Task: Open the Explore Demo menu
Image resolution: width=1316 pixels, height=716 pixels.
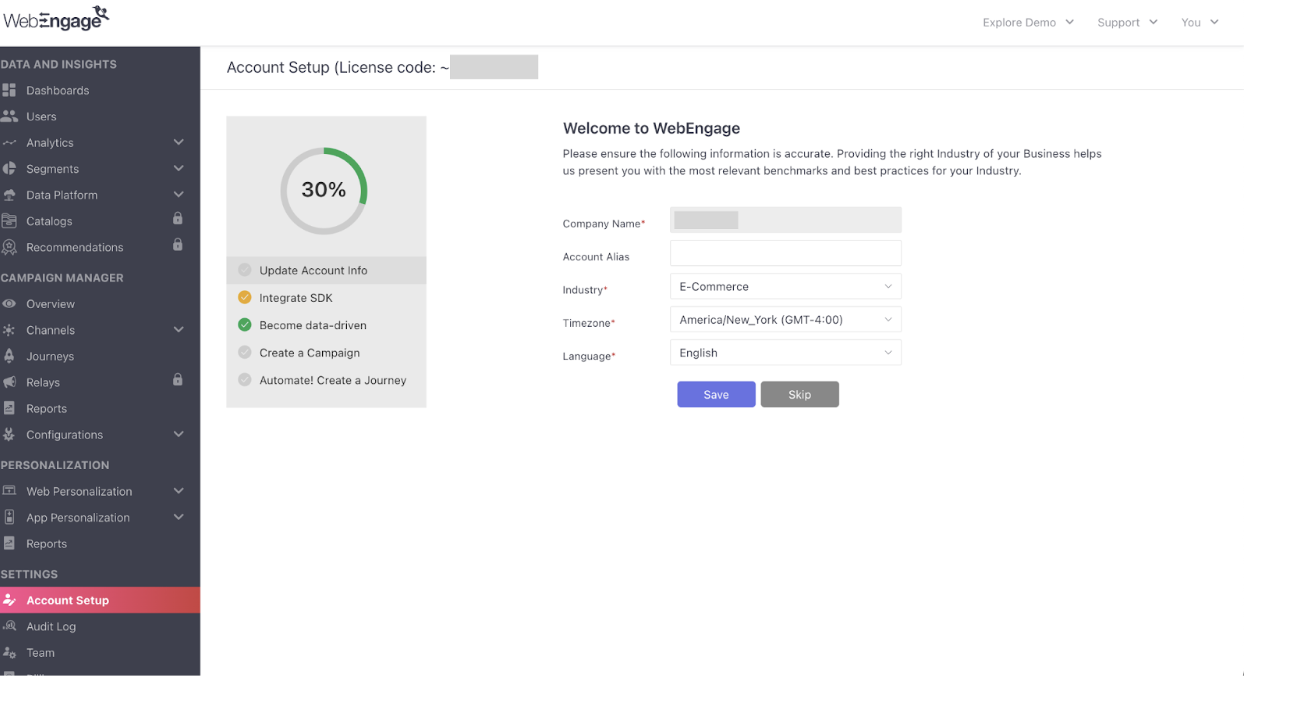Action: pyautogui.click(x=1028, y=22)
